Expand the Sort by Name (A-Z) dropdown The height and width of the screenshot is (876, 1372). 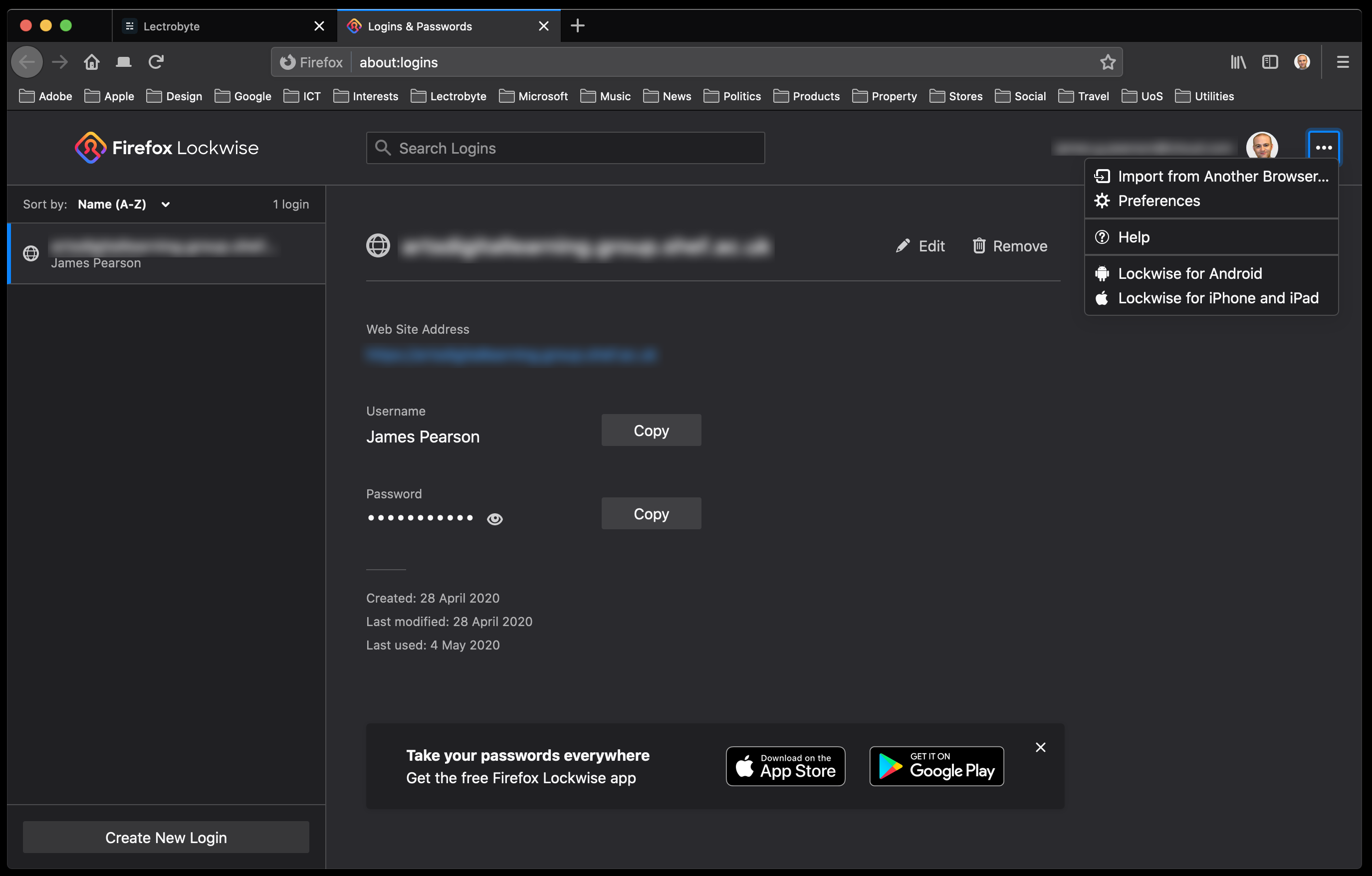click(124, 204)
